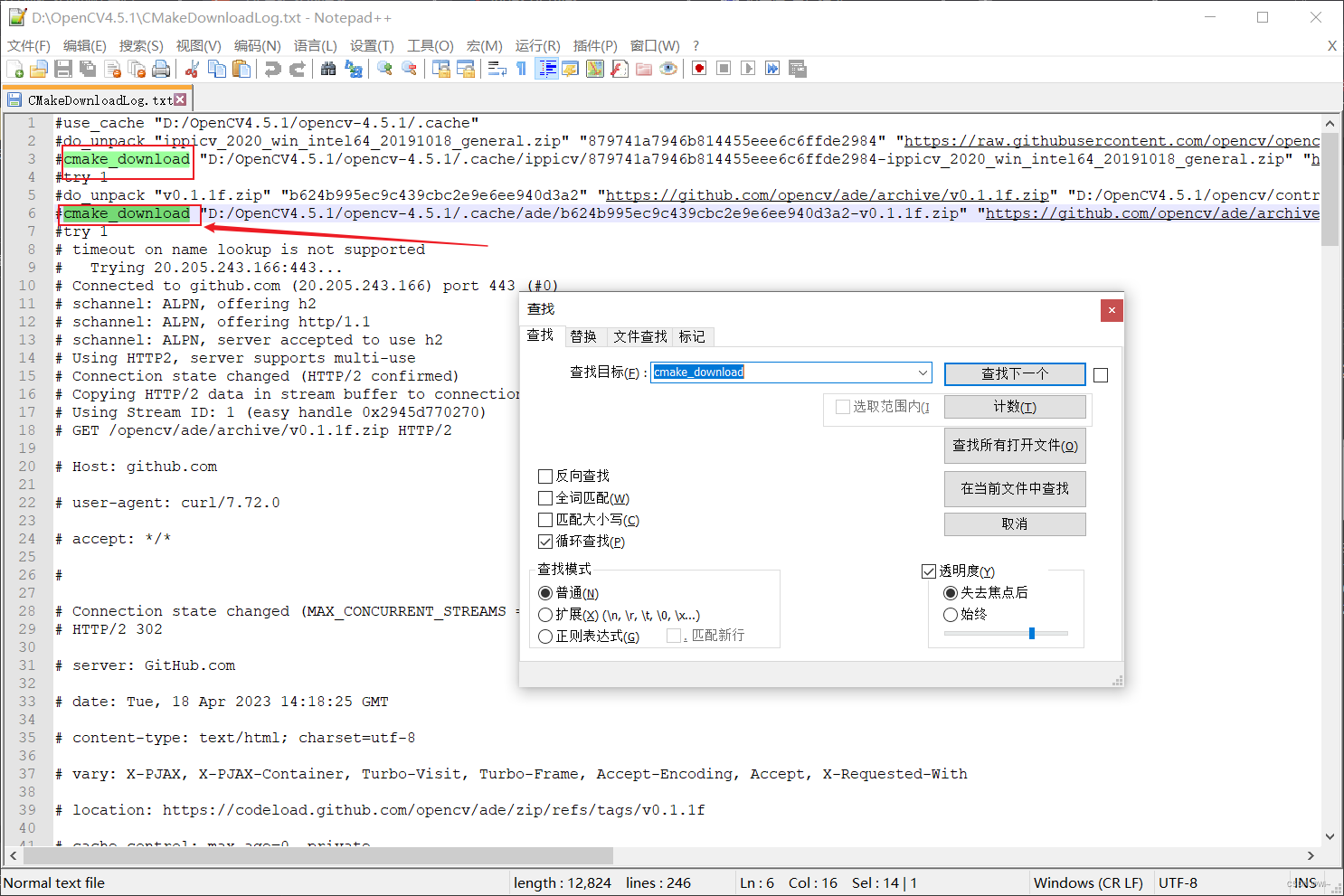1344x896 pixels.
Task: Click the 计数 button
Action: coord(1015,407)
